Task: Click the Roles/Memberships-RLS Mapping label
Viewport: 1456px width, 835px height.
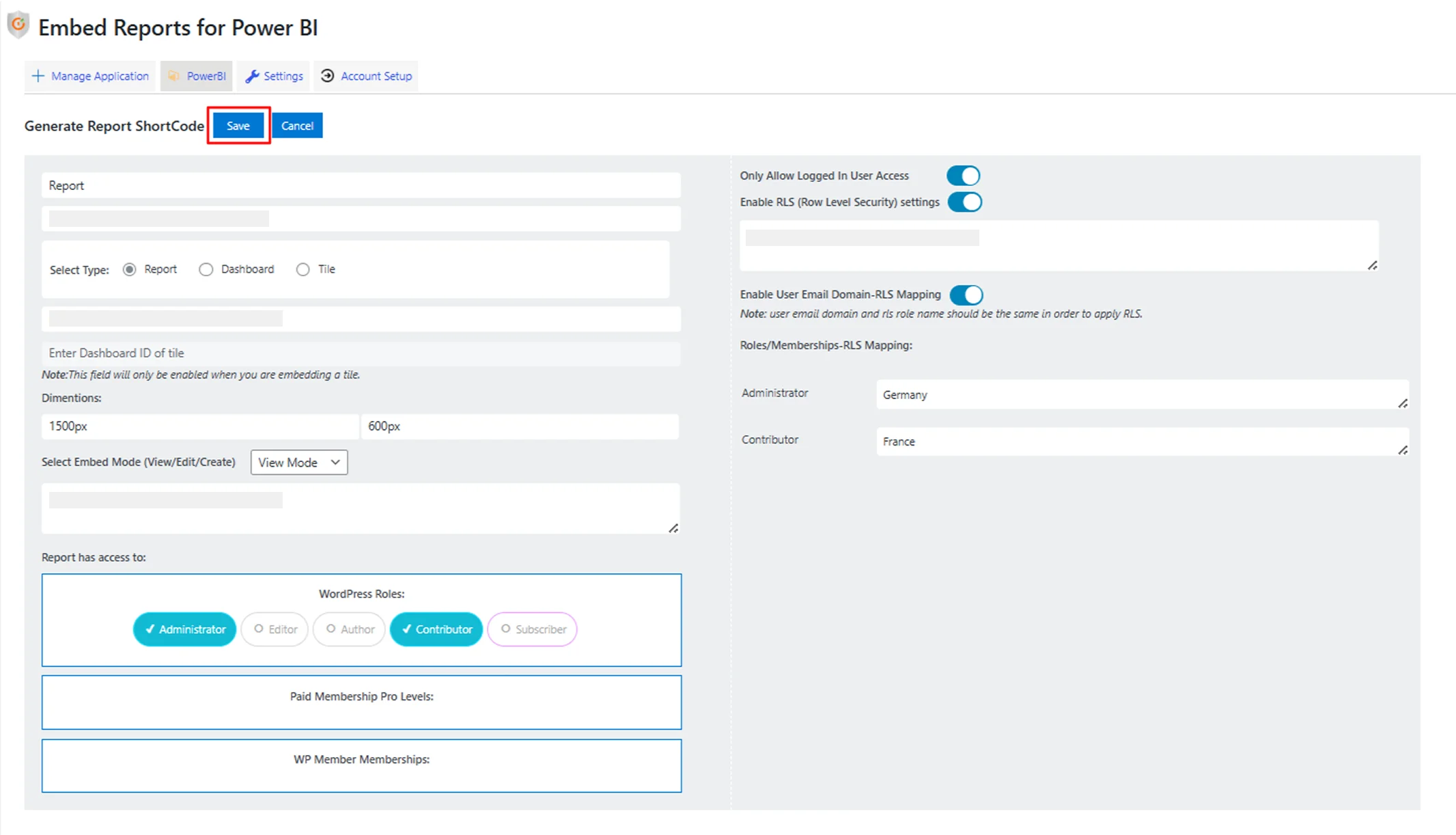Action: tap(826, 346)
